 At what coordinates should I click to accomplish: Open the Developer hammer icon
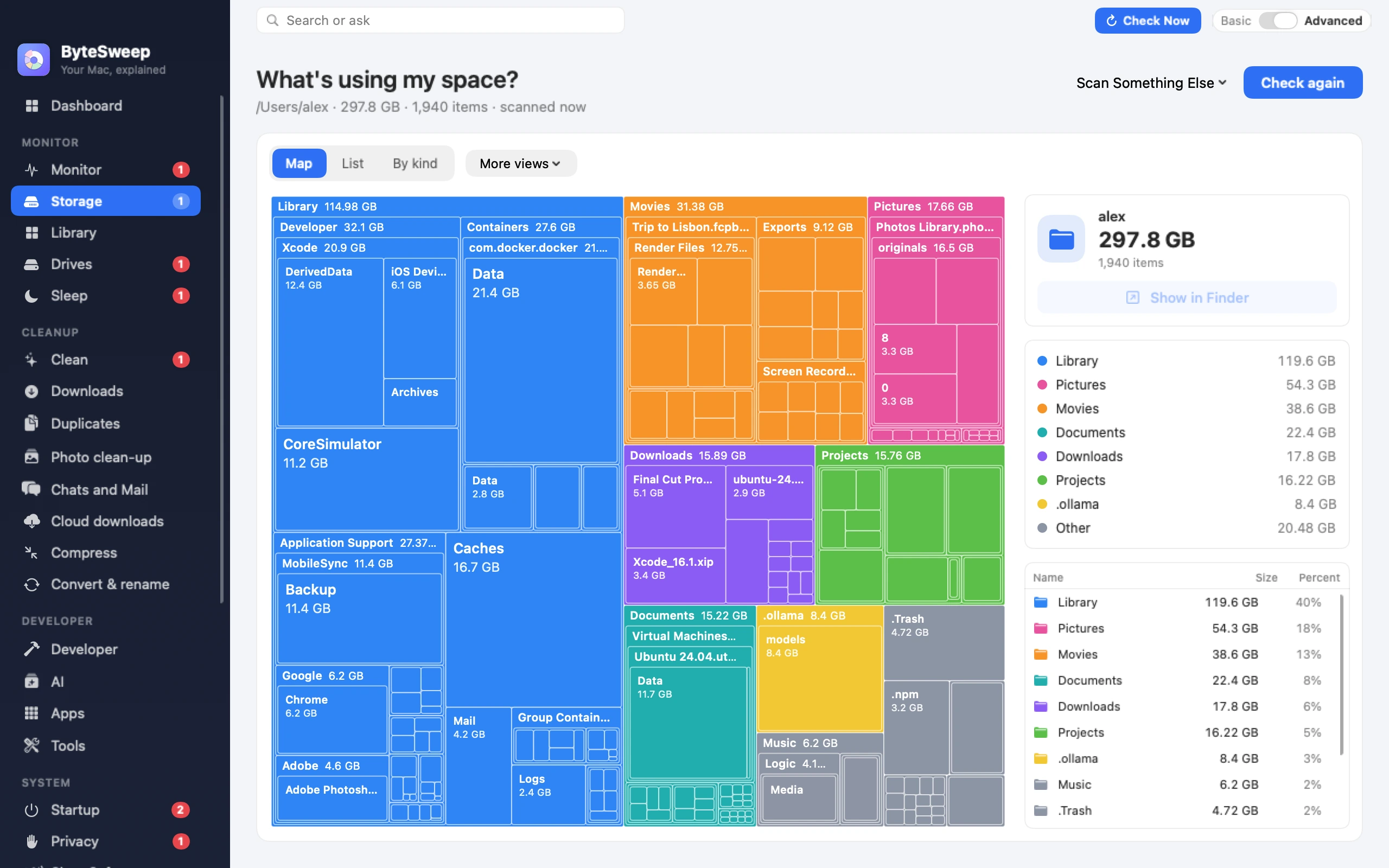click(x=31, y=649)
